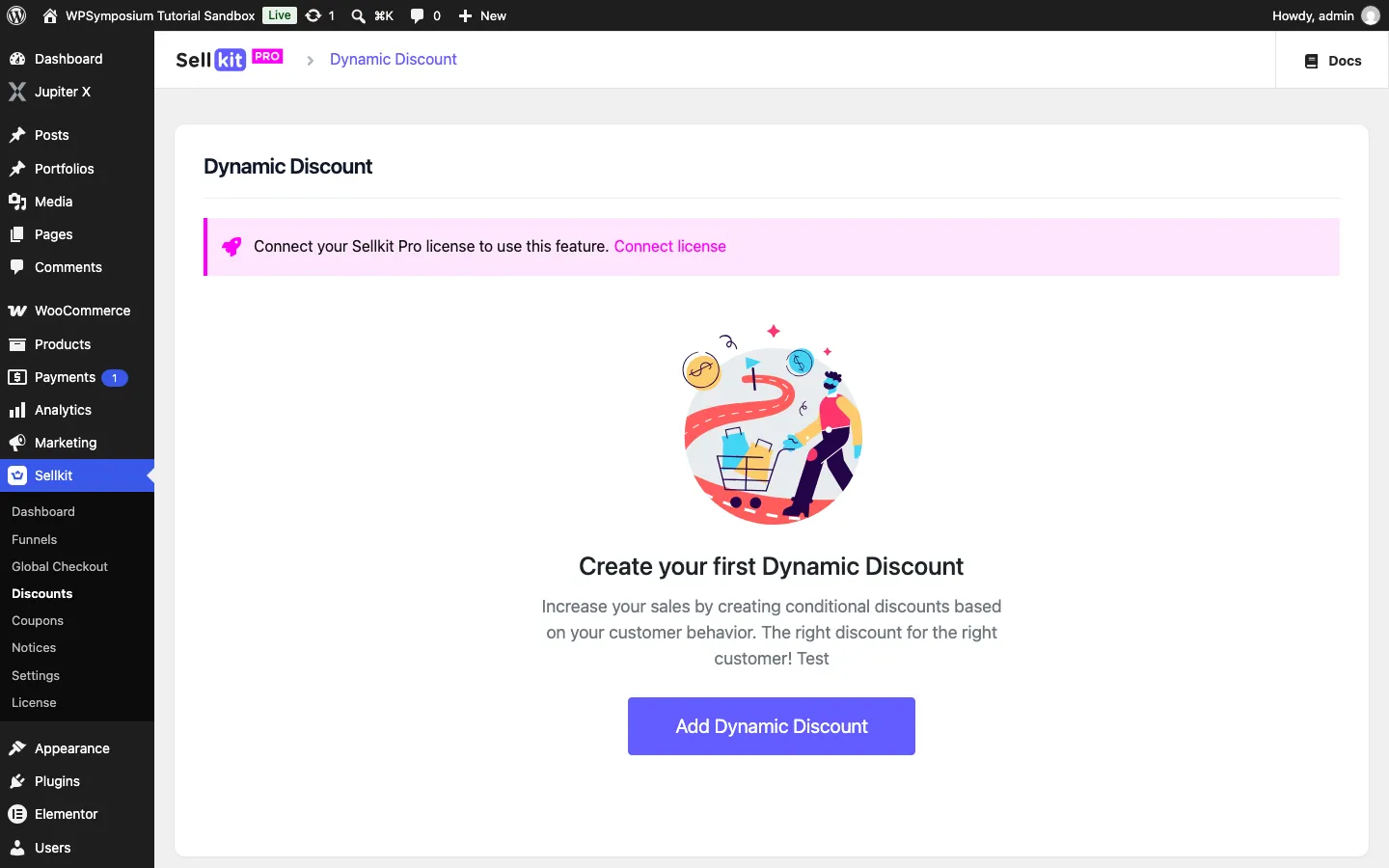Open the search magnifier icon in admin bar
The height and width of the screenshot is (868, 1389).
pyautogui.click(x=358, y=15)
